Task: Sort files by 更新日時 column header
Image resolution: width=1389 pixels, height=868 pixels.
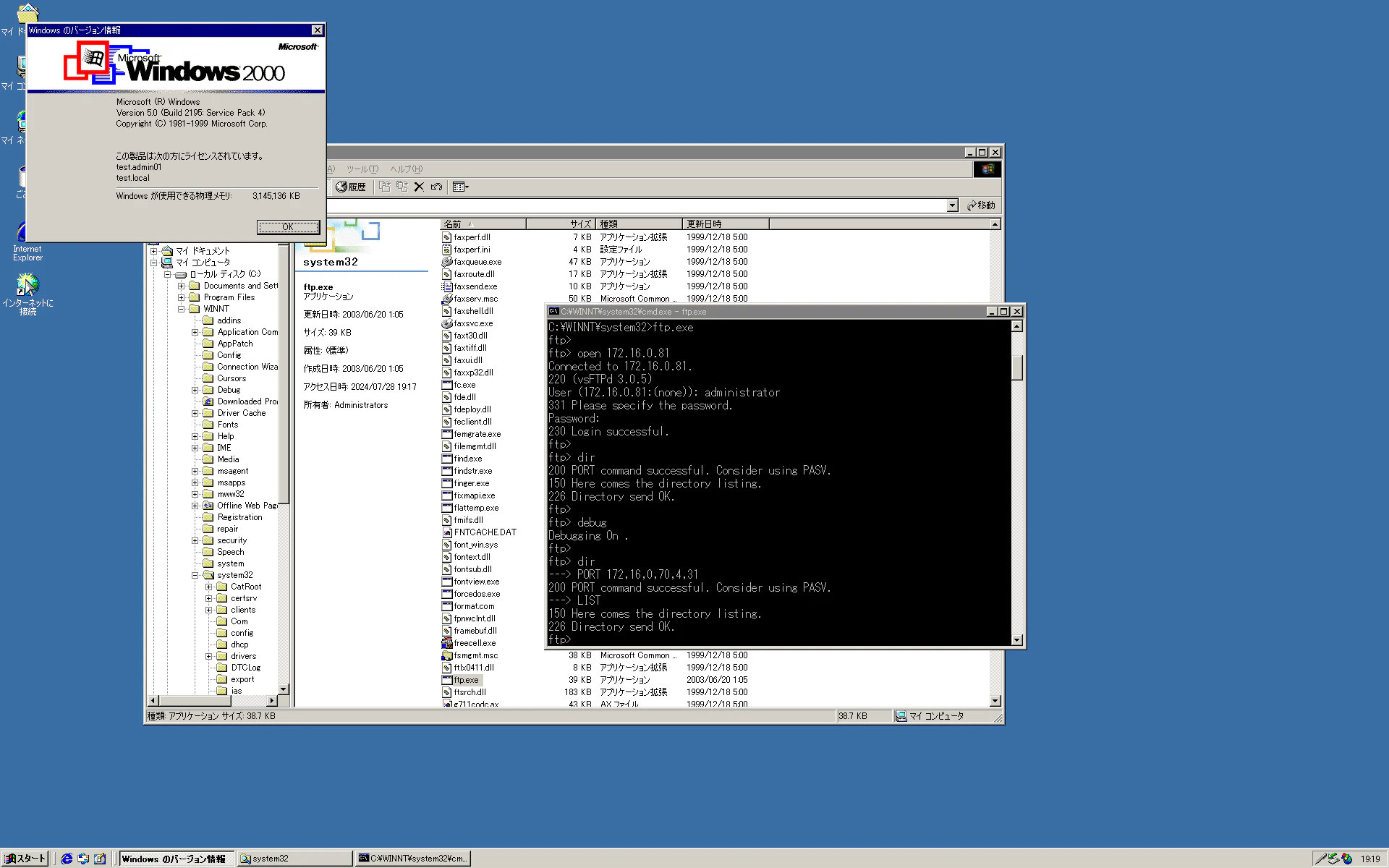Action: (726, 224)
